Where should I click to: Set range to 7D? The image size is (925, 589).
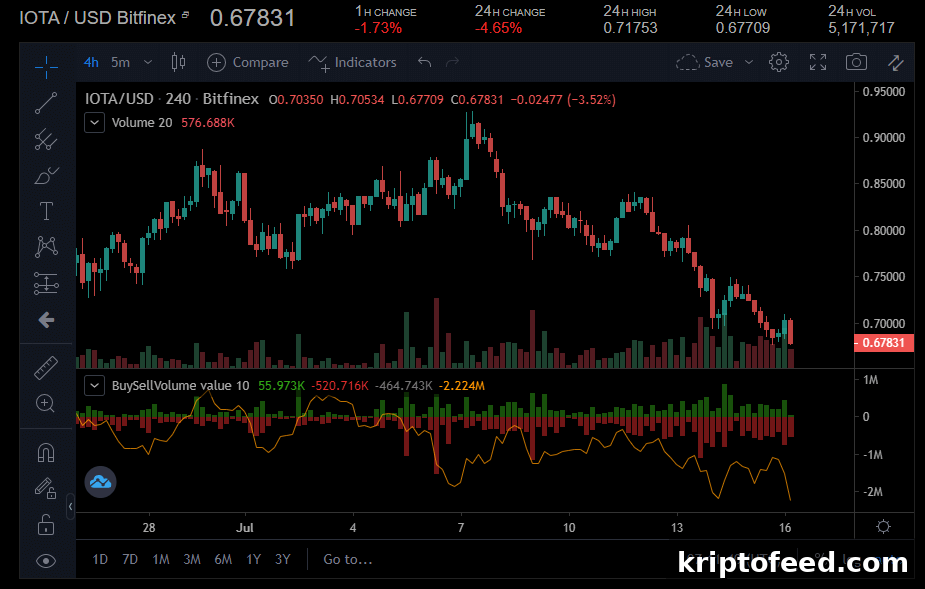[130, 559]
